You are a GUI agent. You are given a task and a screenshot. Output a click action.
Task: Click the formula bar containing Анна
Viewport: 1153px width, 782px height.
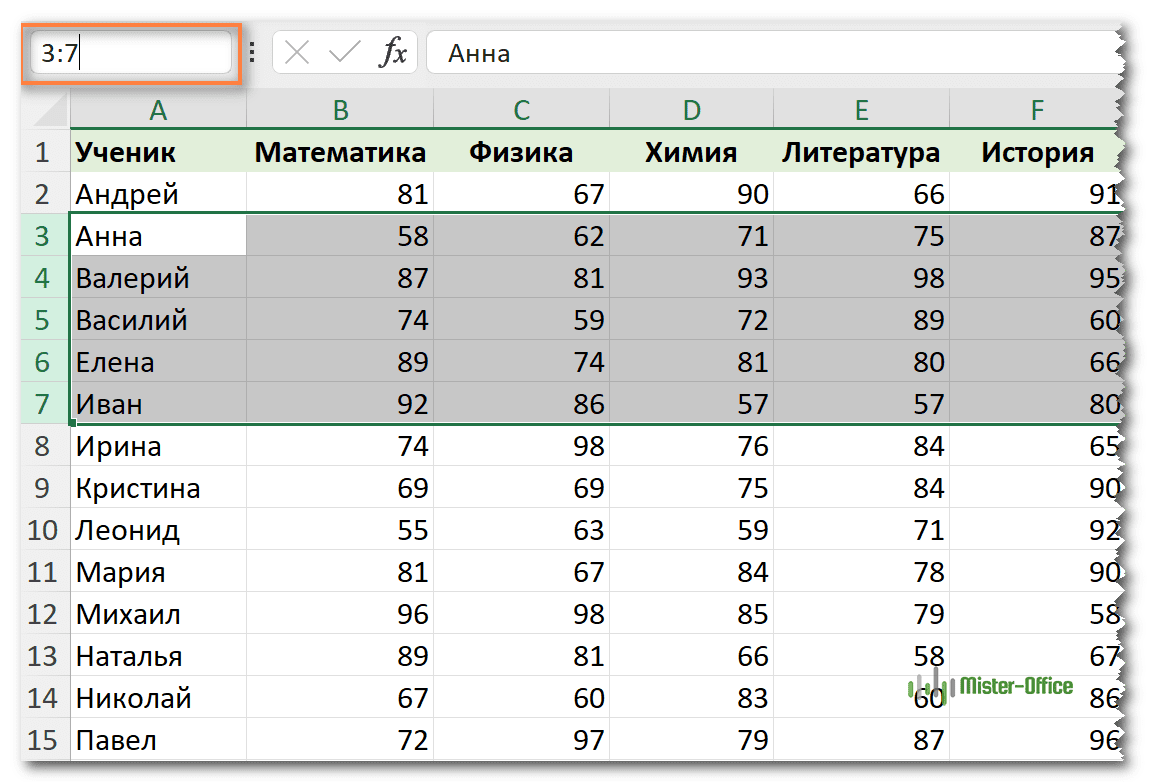tap(770, 53)
